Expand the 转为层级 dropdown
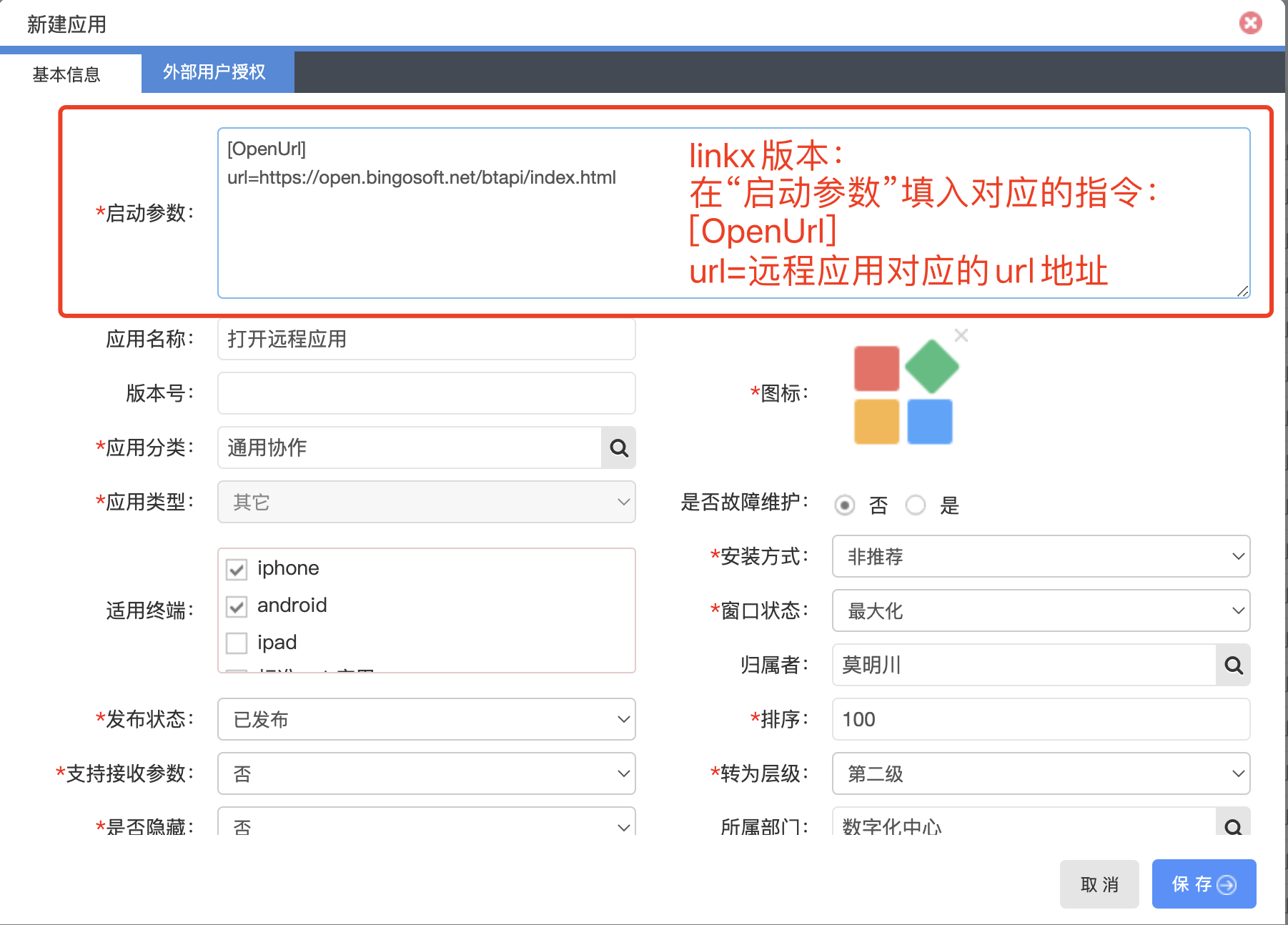This screenshot has height=925, width=1288. pyautogui.click(x=1041, y=773)
